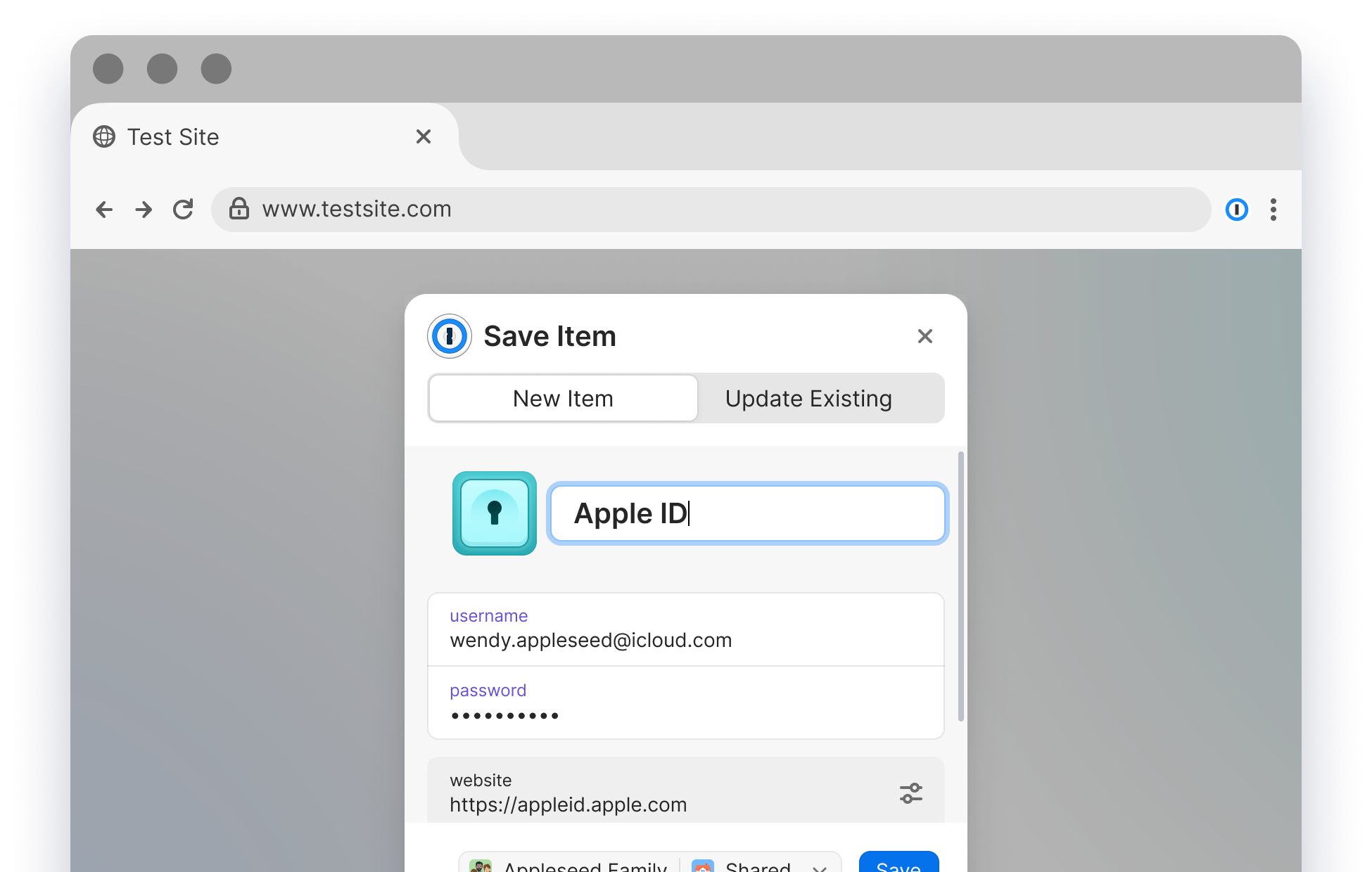The image size is (1372, 872).
Task: Open the browser three-dot menu
Action: (1273, 210)
